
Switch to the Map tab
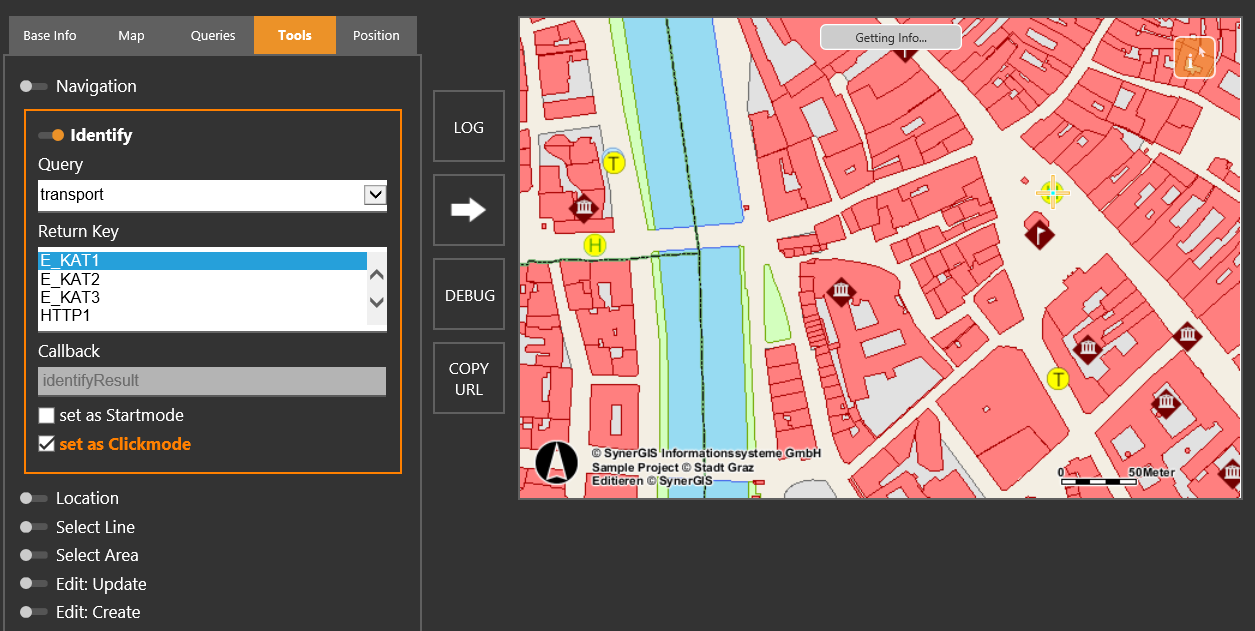click(131, 34)
